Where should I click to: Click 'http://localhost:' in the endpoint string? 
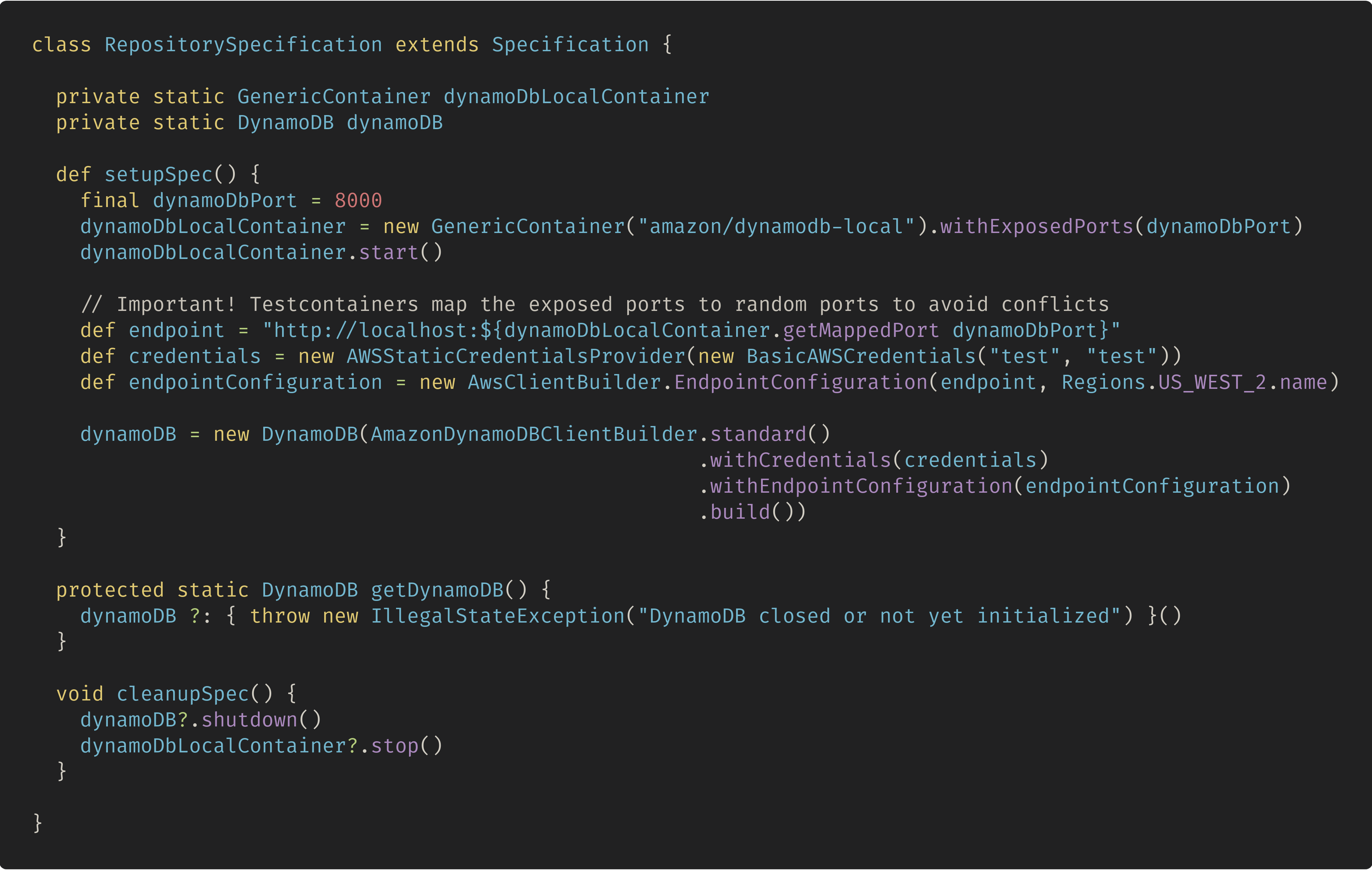pos(377,331)
